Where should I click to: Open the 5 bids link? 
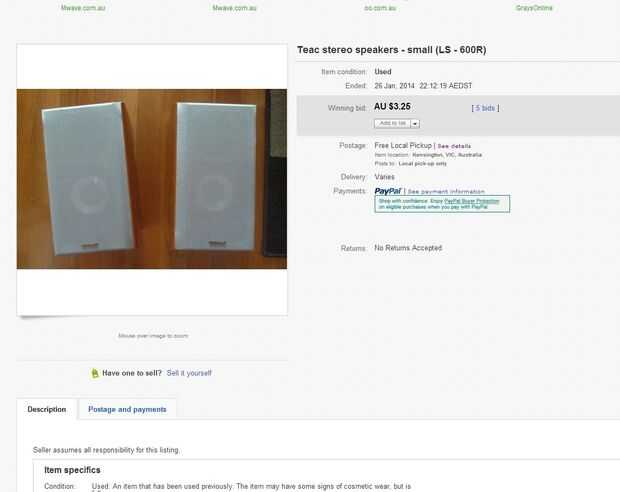point(485,108)
